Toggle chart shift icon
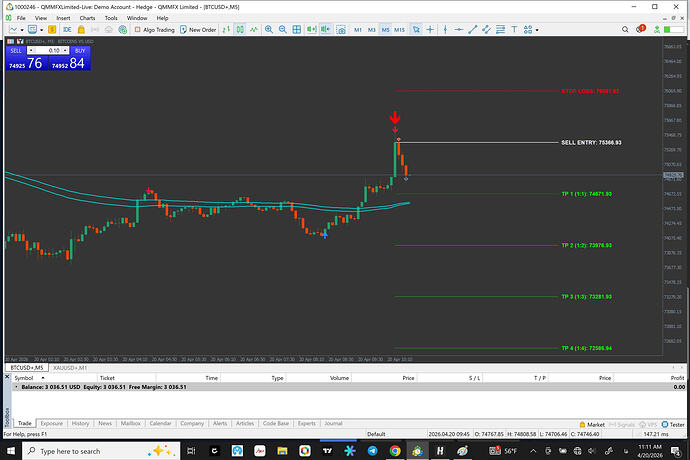Screen dimensions: 690x460 pos(326,29)
